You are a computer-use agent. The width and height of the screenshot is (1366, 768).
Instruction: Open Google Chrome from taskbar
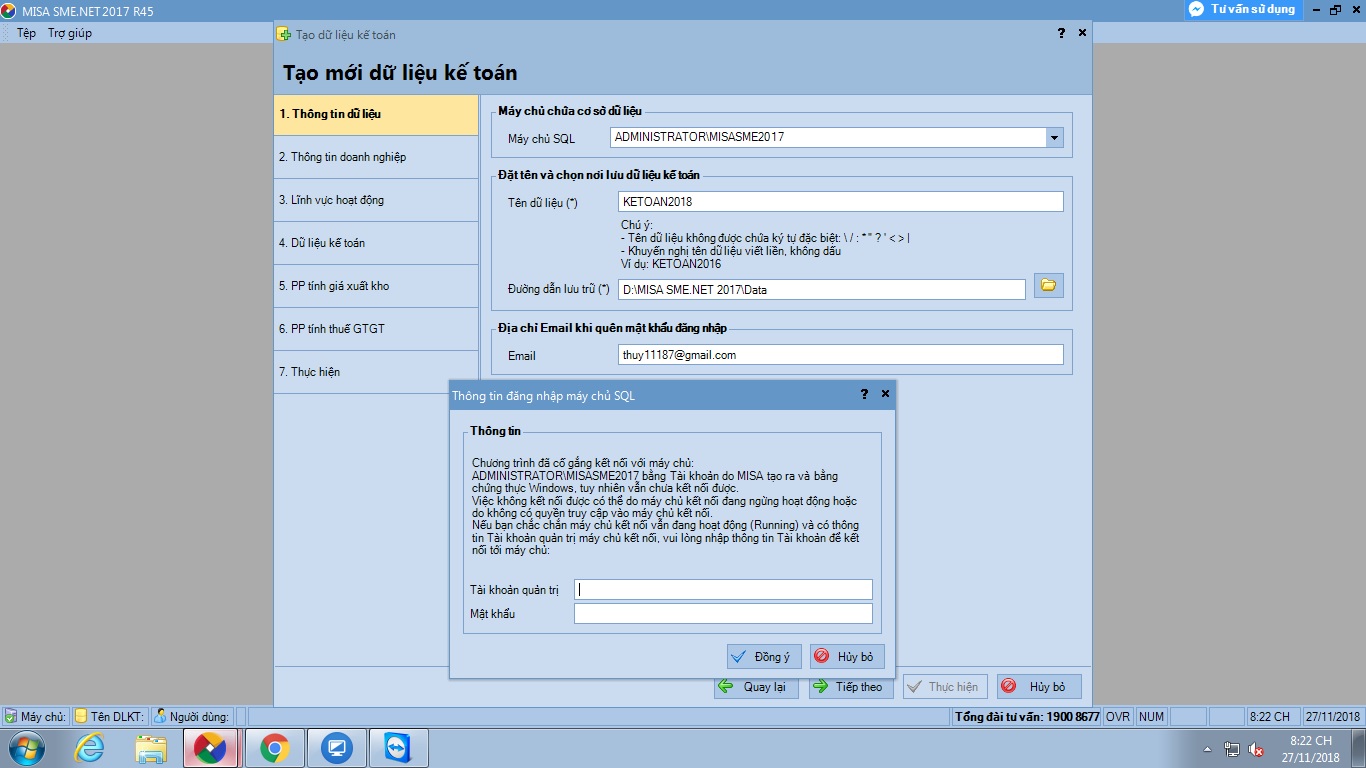274,748
